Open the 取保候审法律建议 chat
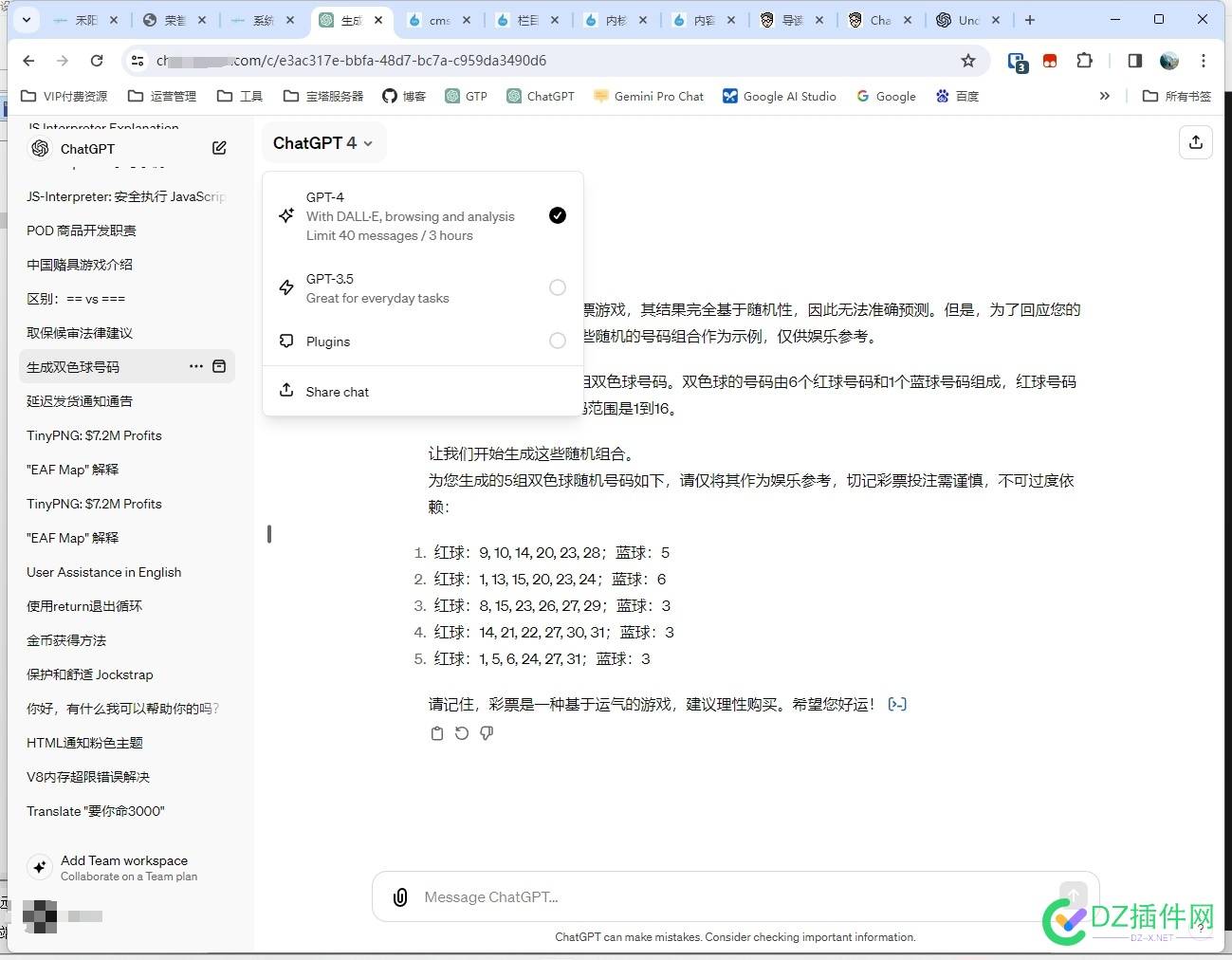Image resolution: width=1232 pixels, height=960 pixels. [x=127, y=333]
